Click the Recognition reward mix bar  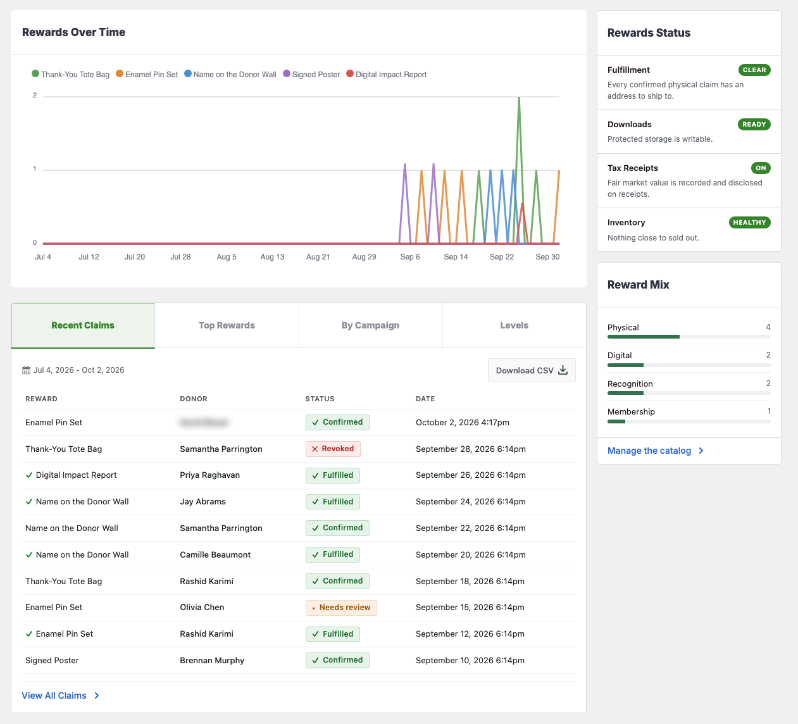pos(689,393)
